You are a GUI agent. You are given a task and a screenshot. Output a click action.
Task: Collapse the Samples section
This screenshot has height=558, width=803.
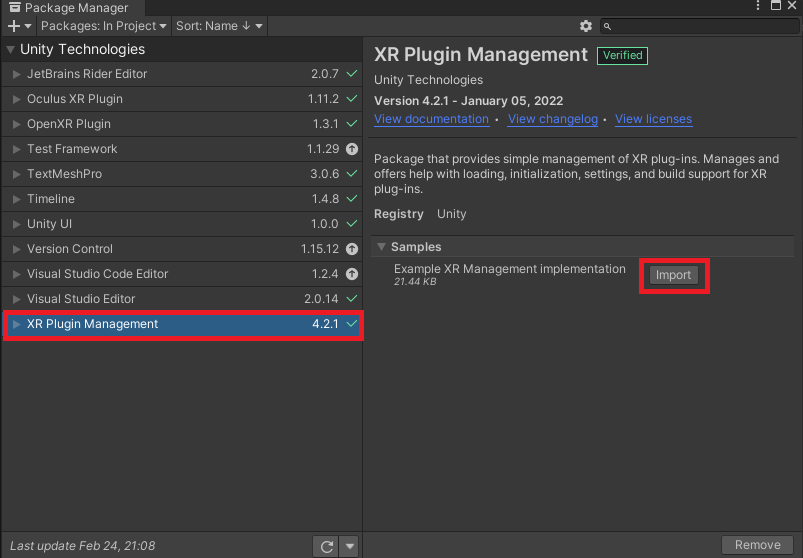pos(381,247)
